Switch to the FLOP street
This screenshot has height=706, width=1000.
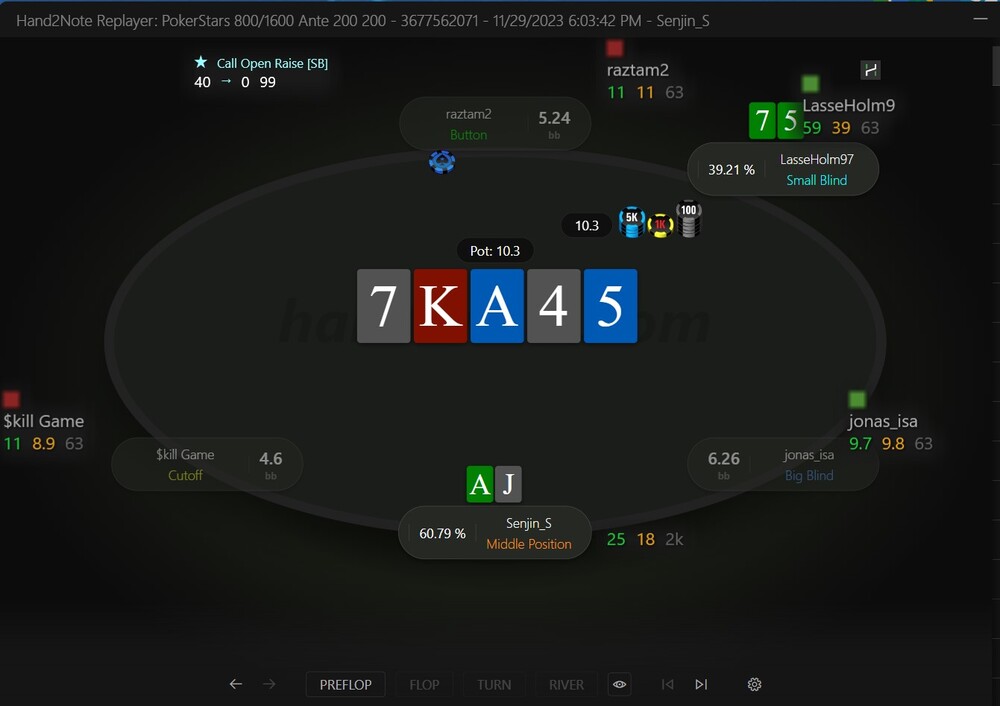click(424, 684)
